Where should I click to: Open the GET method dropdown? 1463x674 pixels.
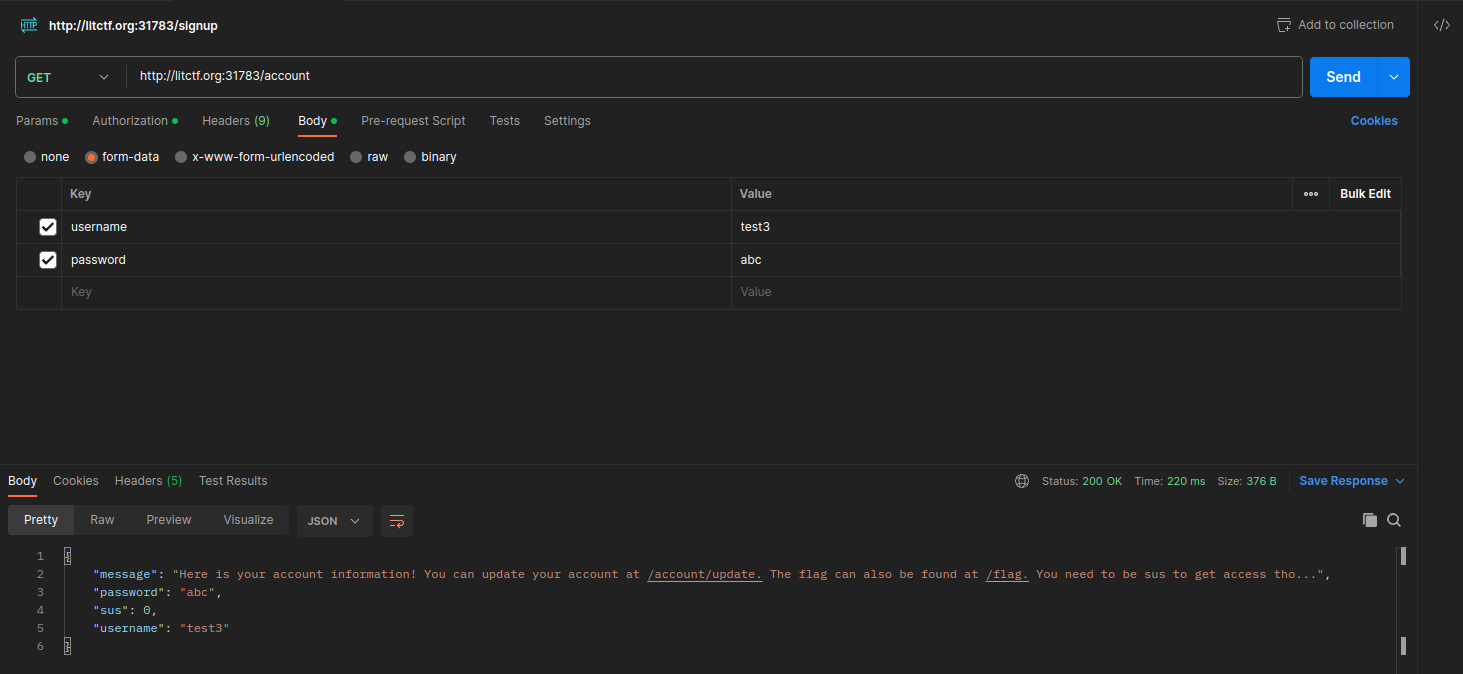(68, 77)
